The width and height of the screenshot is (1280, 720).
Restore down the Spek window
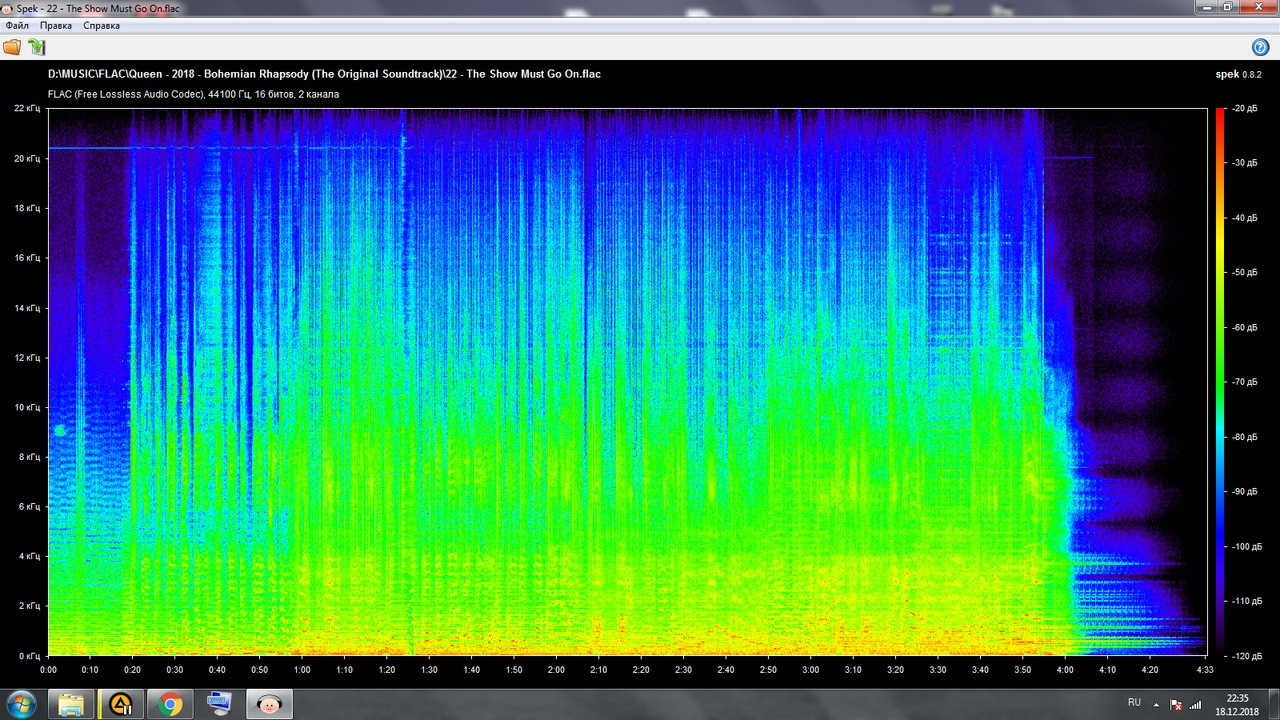pos(1226,7)
